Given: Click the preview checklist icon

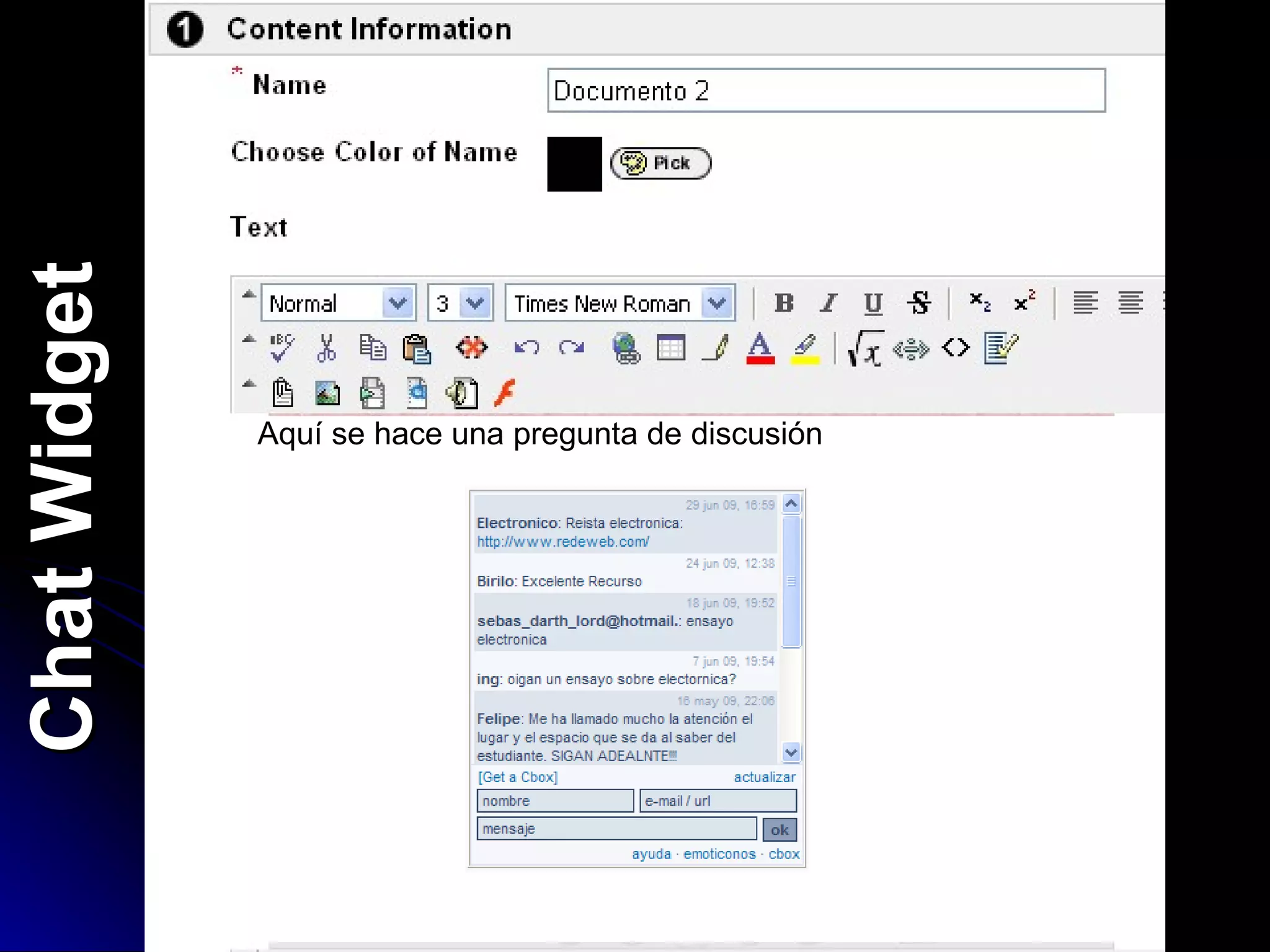Looking at the screenshot, I should [x=1001, y=348].
